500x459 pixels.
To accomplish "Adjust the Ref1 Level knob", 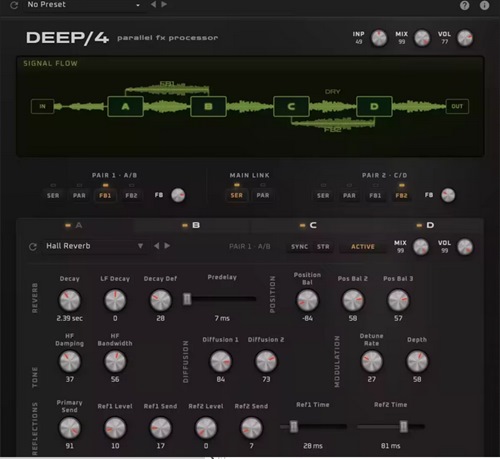I will point(115,428).
